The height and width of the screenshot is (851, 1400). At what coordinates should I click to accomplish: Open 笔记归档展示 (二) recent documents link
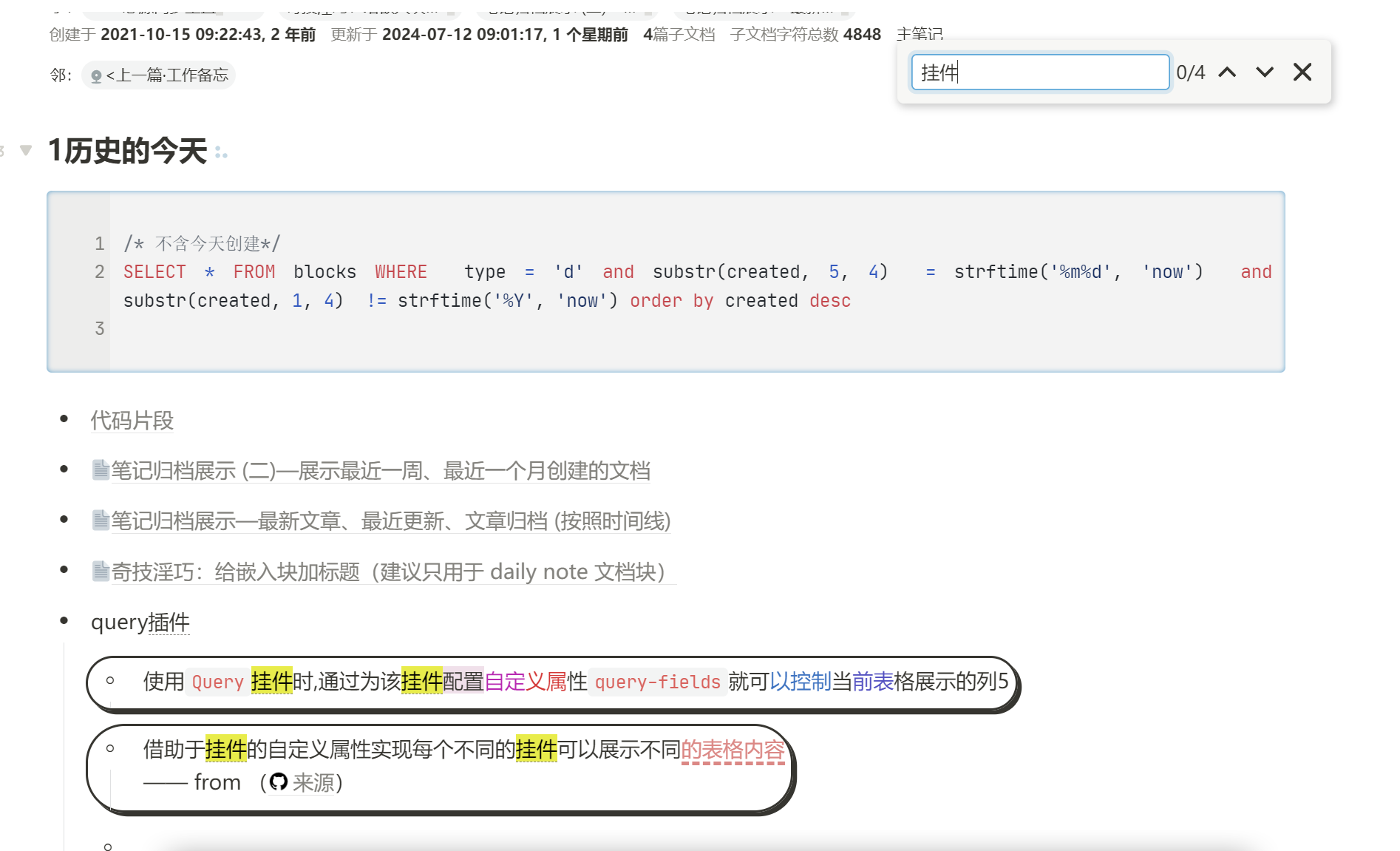381,471
